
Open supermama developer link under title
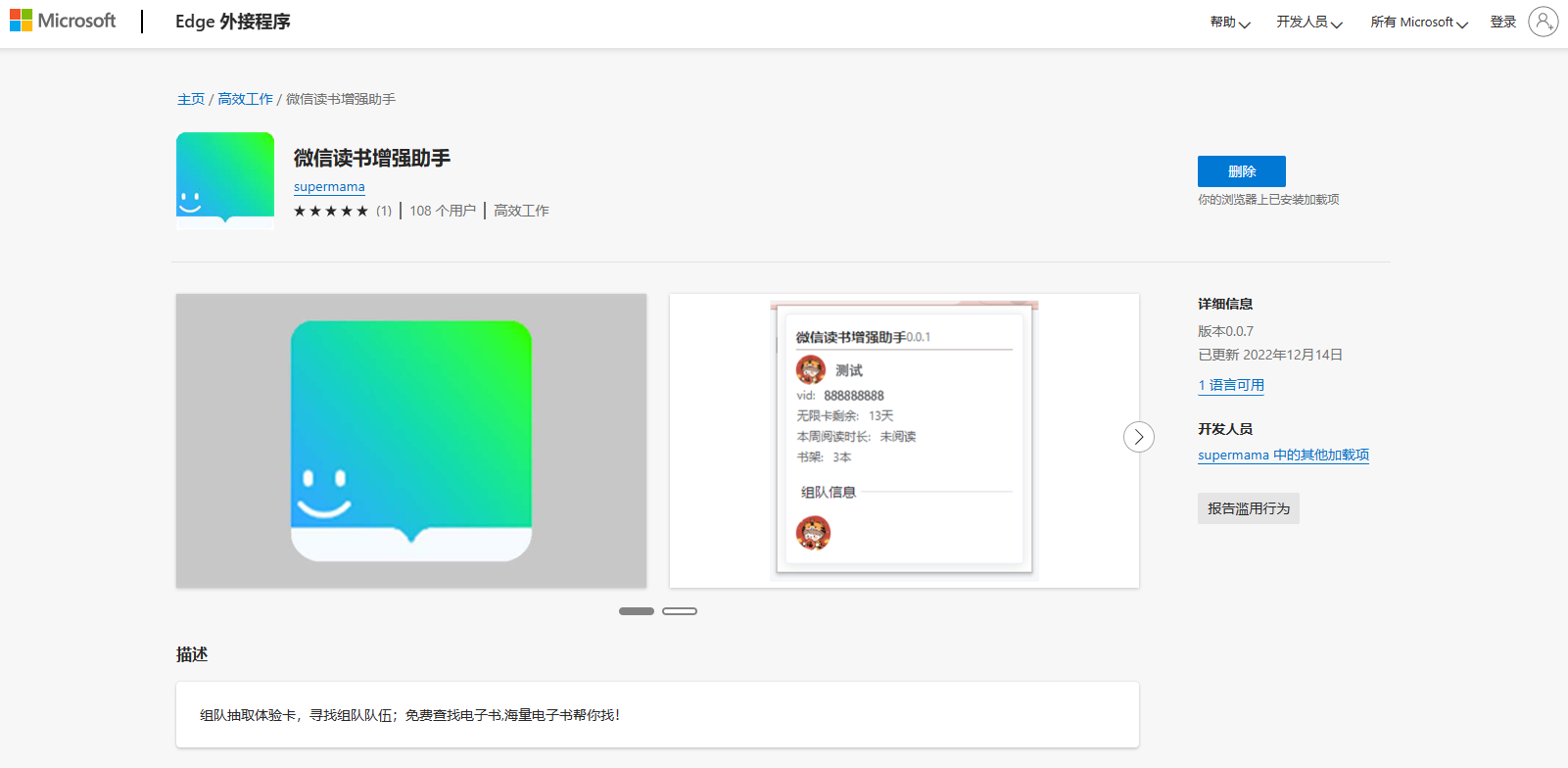click(x=329, y=187)
